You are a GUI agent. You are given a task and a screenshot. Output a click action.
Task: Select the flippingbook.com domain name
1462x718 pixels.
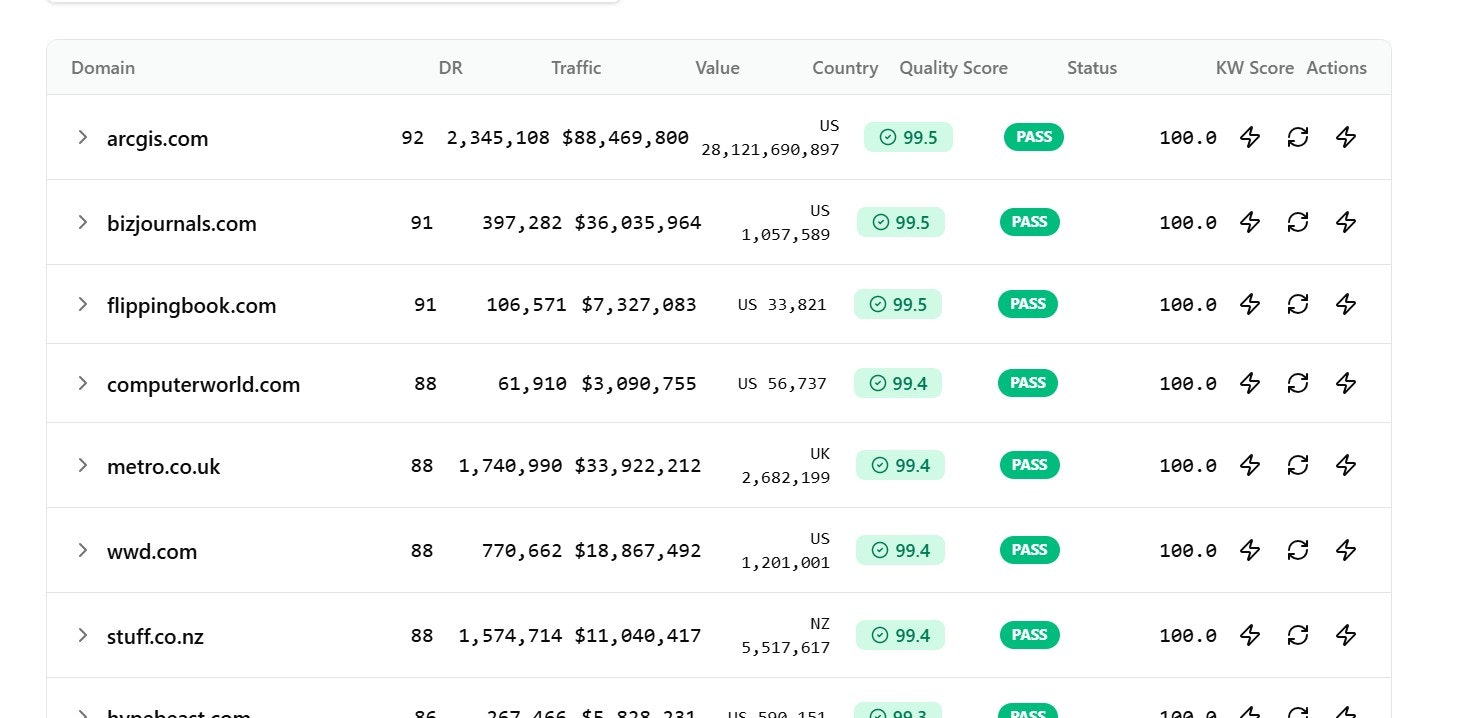192,306
